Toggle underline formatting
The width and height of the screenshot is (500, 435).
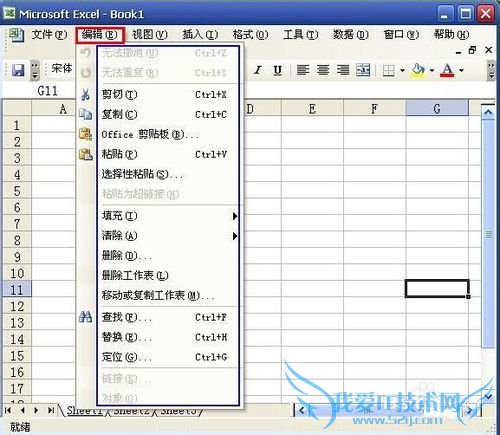[x=277, y=70]
